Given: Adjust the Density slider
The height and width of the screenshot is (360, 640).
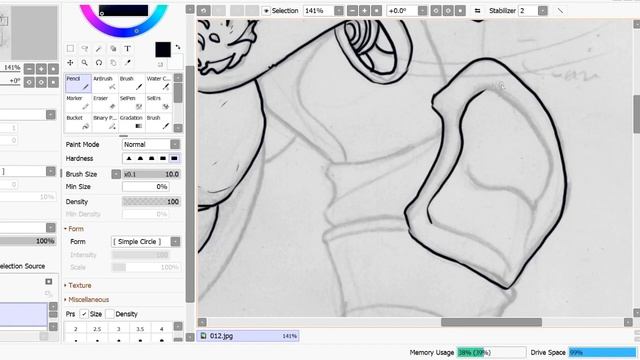Looking at the screenshot, I should (151, 202).
